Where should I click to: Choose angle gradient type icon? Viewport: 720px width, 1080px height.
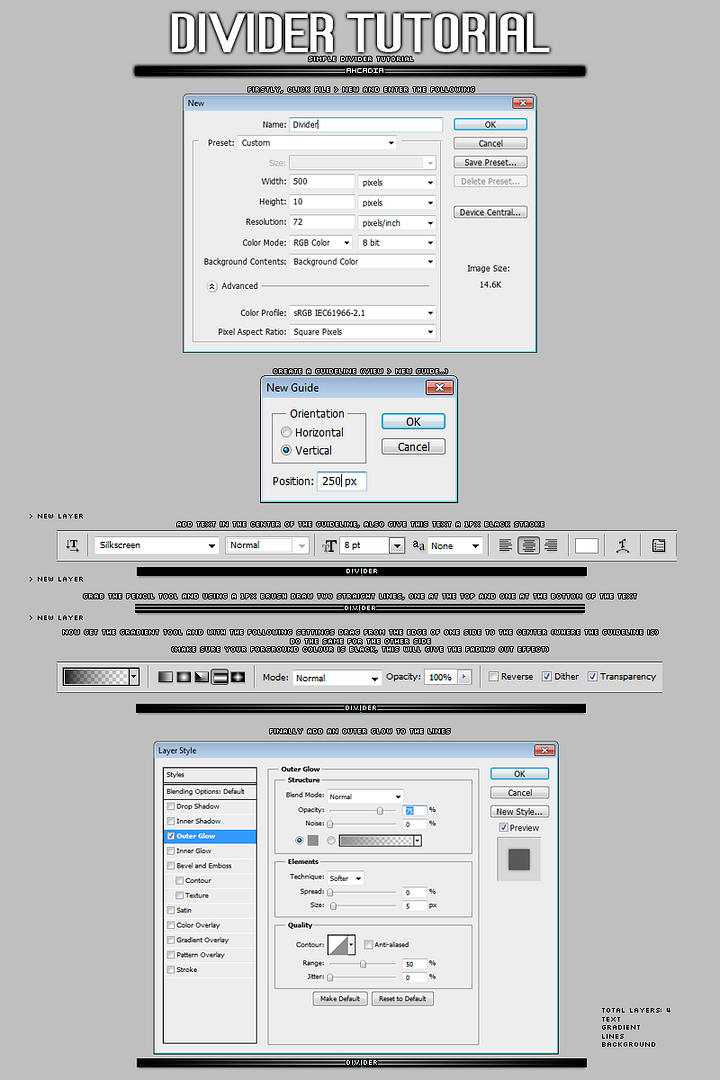coord(201,677)
